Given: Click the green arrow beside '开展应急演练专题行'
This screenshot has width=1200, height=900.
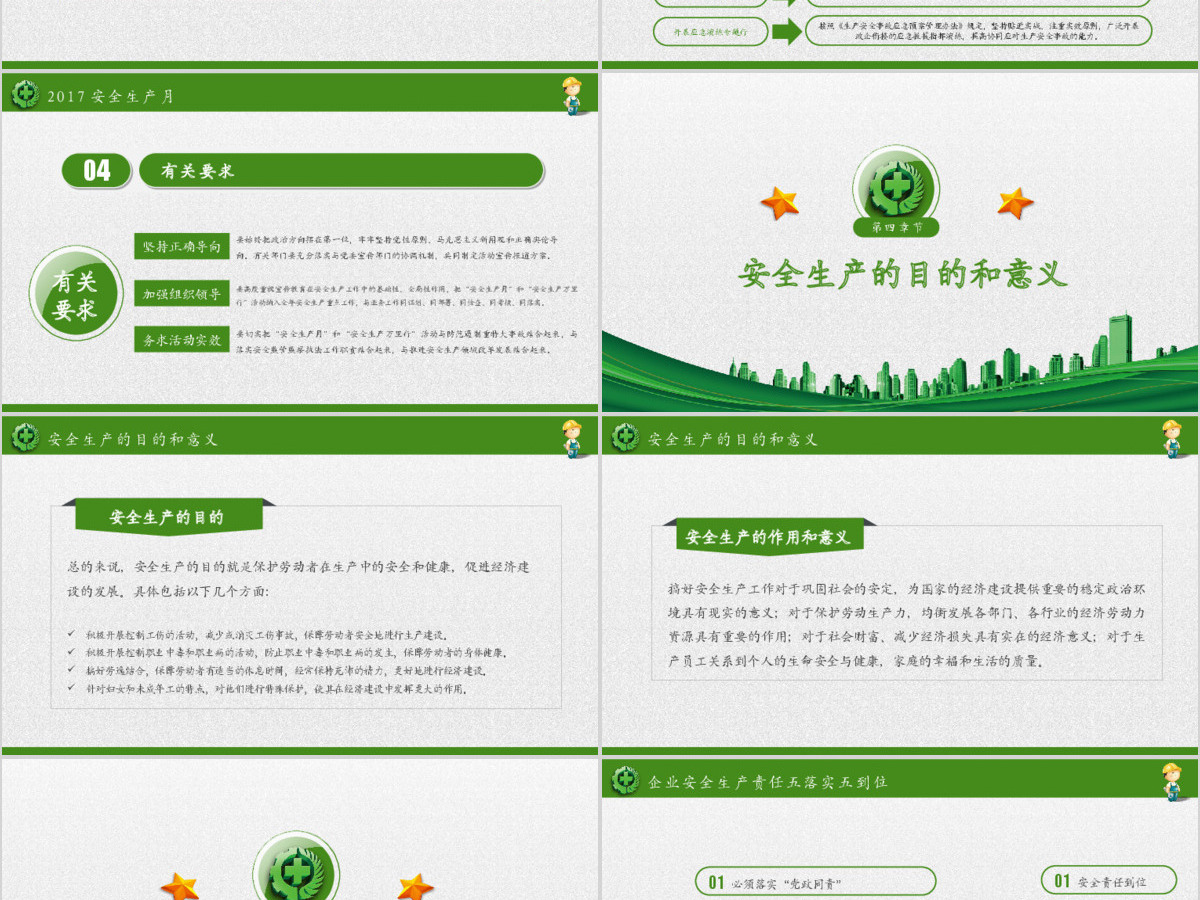Looking at the screenshot, I should click(787, 31).
